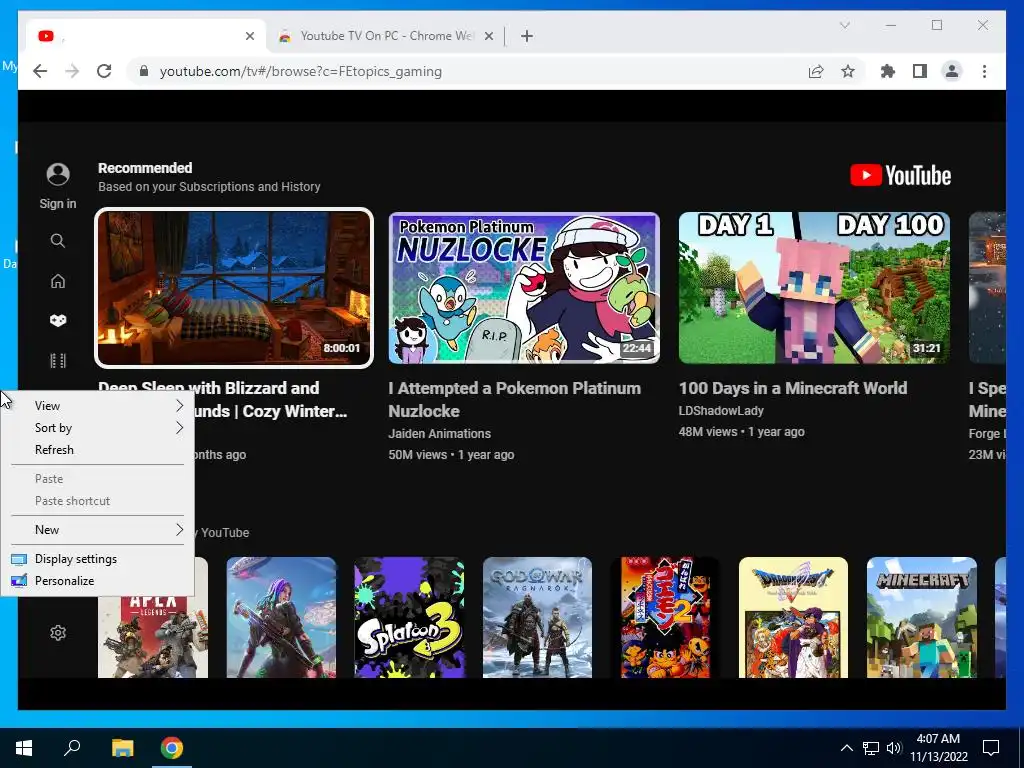Show hidden system tray icons
The height and width of the screenshot is (768, 1024).
pos(846,748)
